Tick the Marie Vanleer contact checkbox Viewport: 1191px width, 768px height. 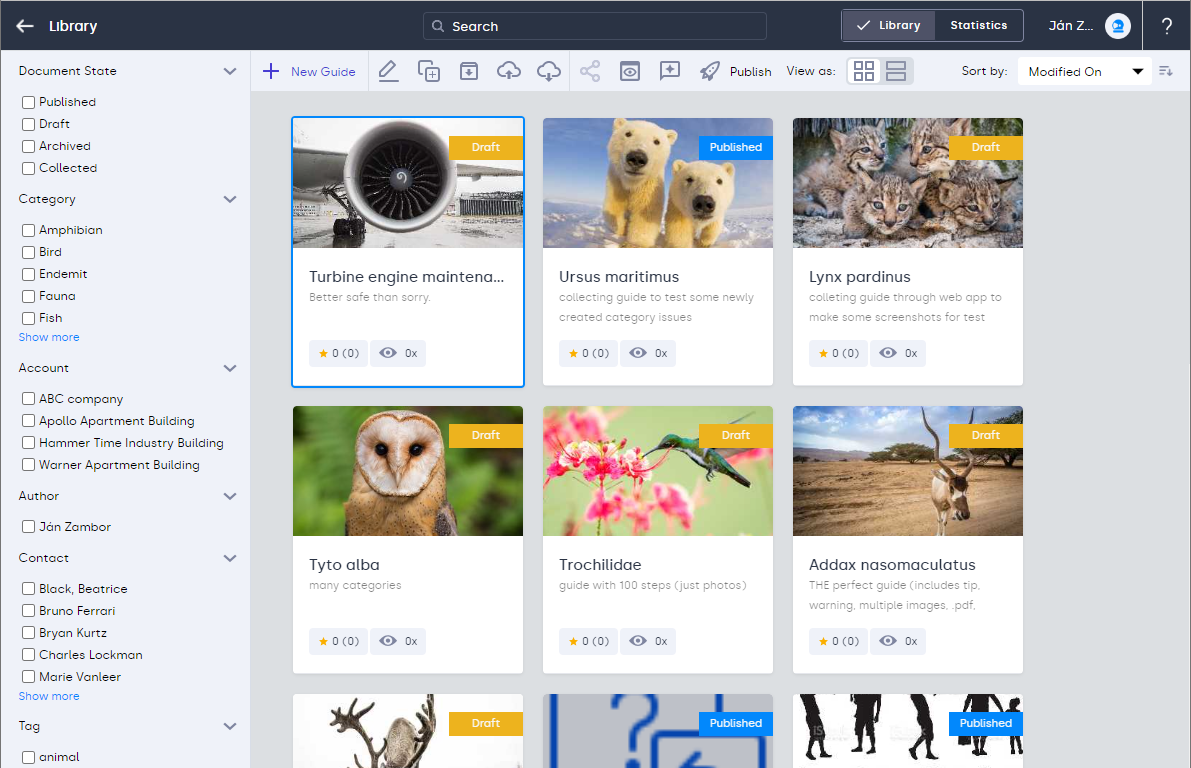[x=28, y=677]
